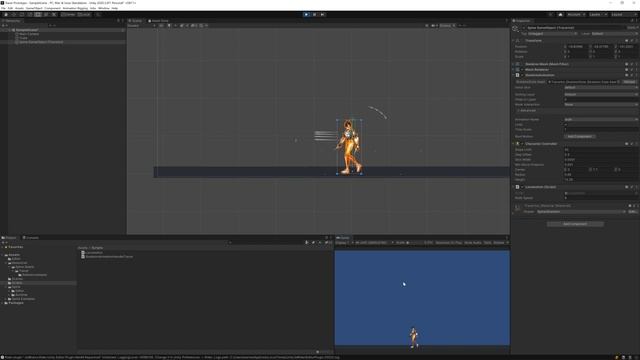The width and height of the screenshot is (640, 360).
Task: Click the Play button
Action: click(x=306, y=14)
